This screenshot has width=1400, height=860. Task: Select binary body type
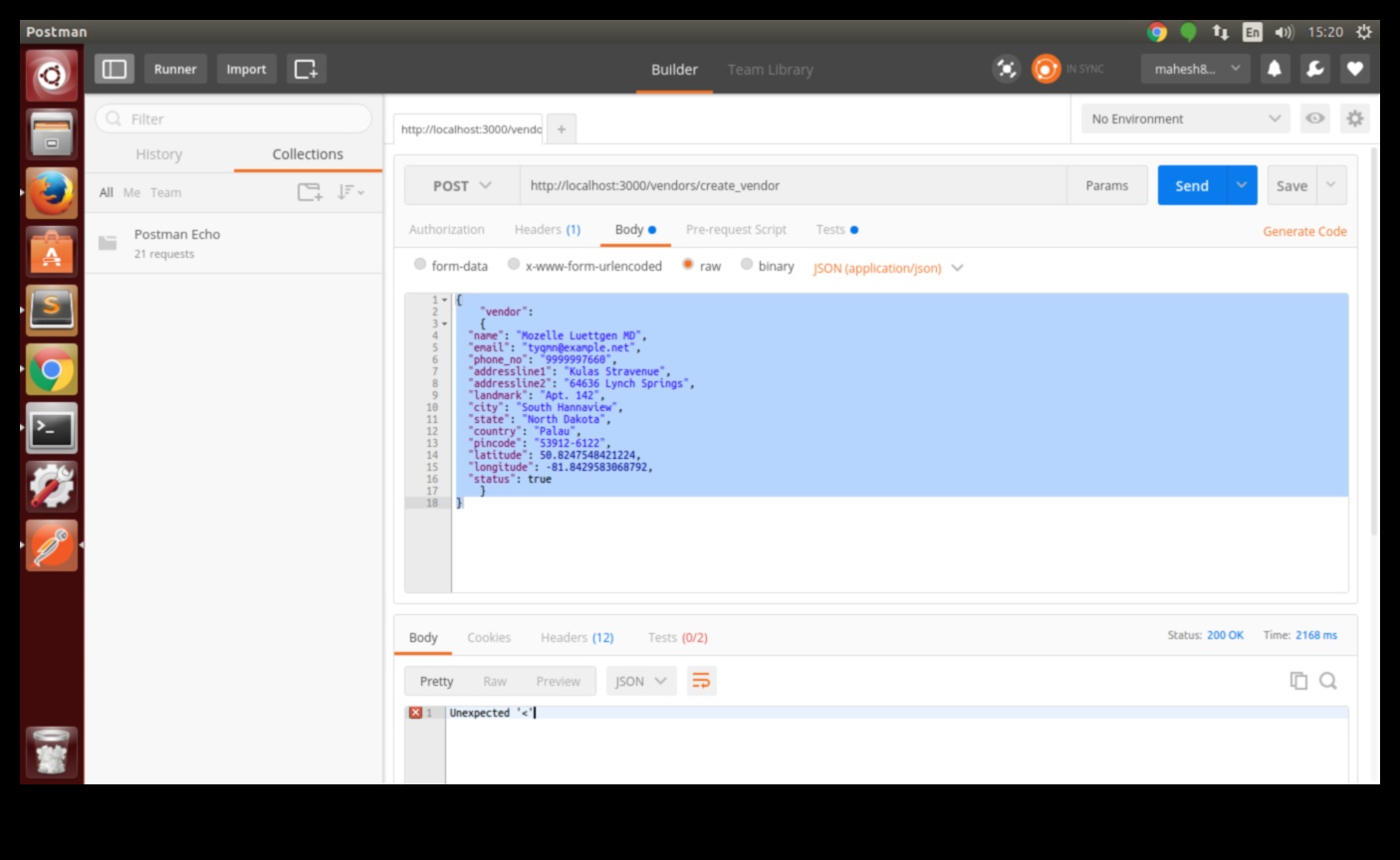(747, 265)
